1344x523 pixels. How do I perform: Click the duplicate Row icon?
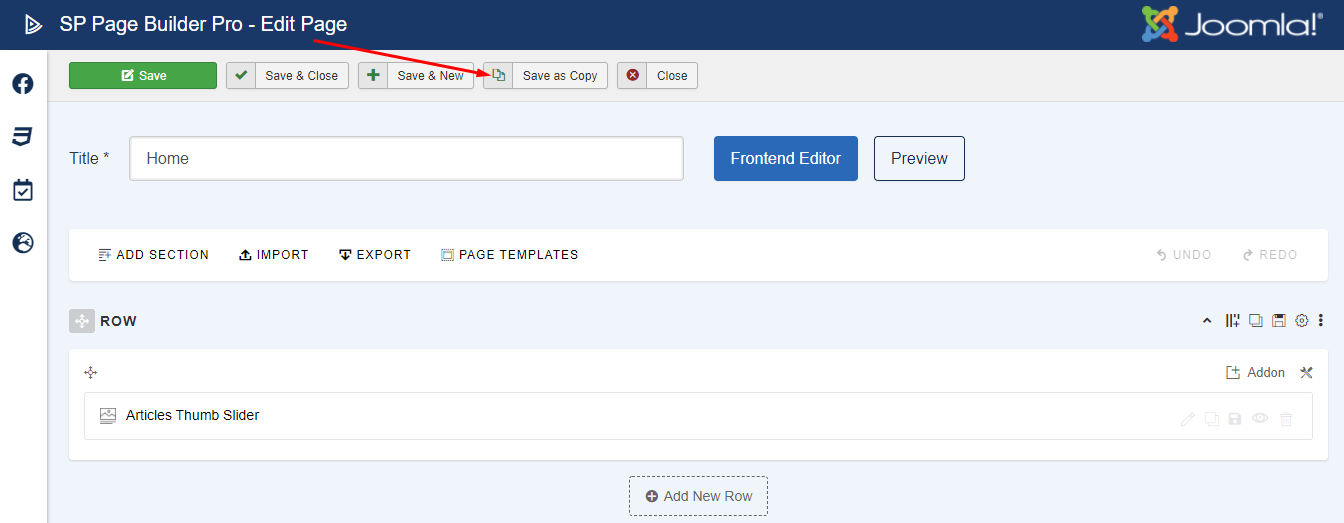point(1255,321)
